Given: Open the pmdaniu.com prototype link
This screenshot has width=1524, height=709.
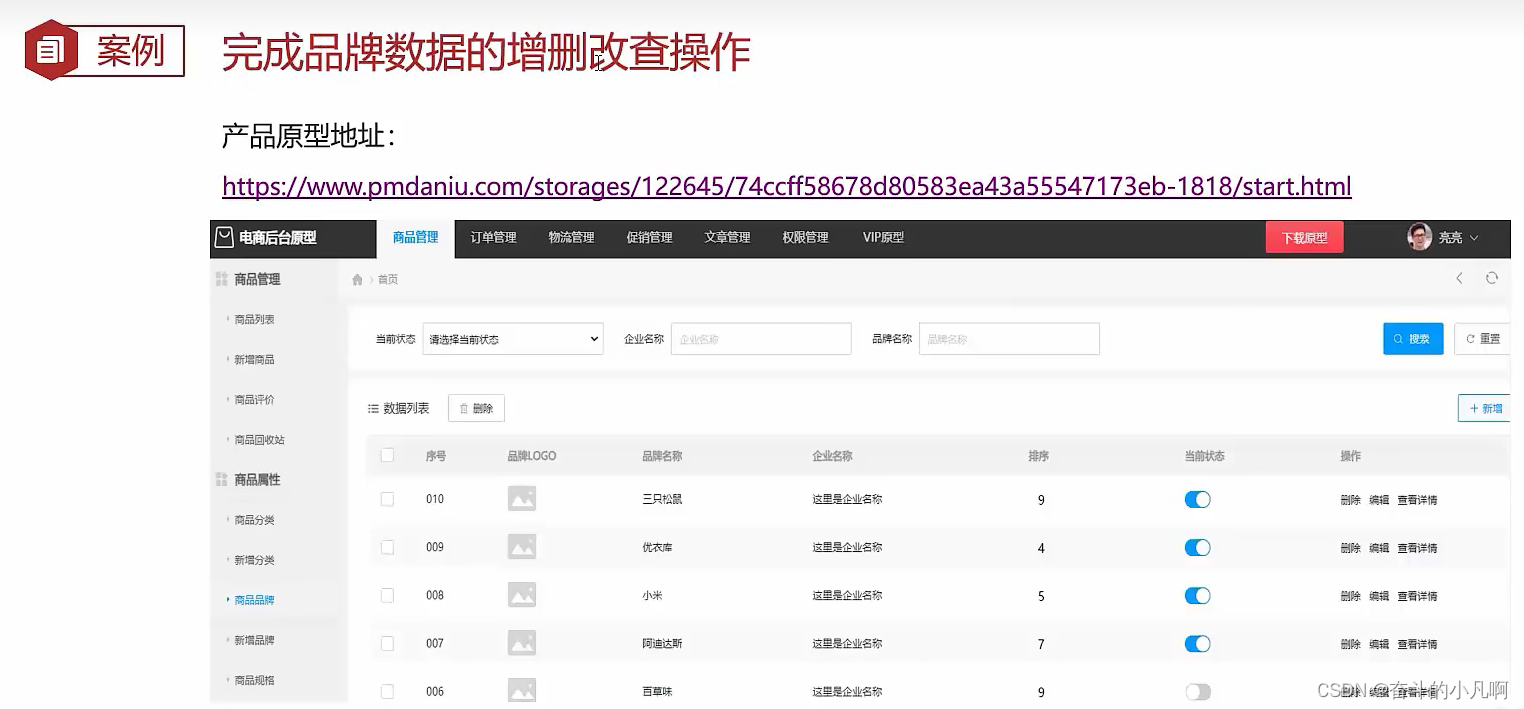Looking at the screenshot, I should 787,186.
